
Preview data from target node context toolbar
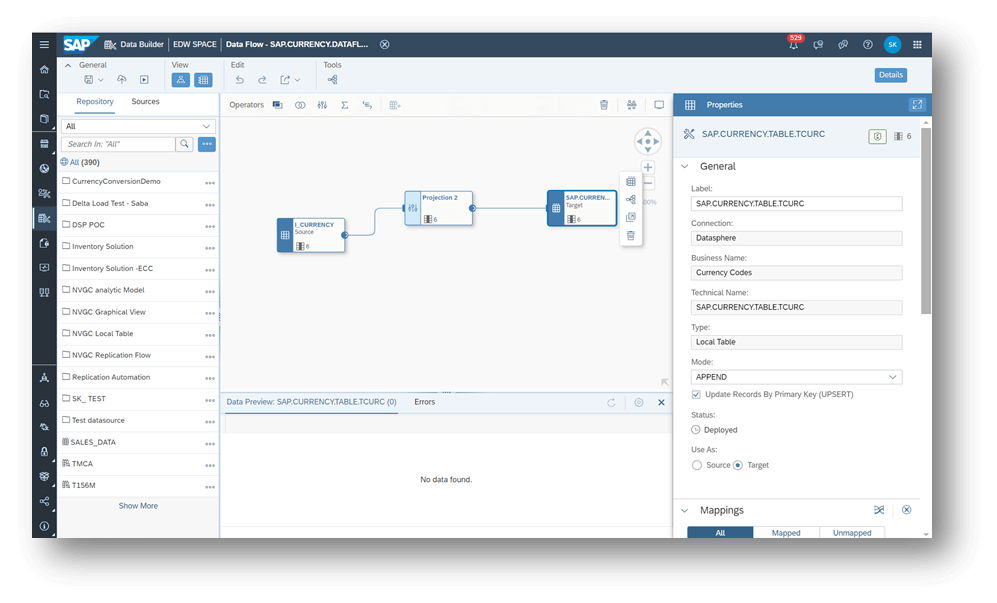click(631, 181)
